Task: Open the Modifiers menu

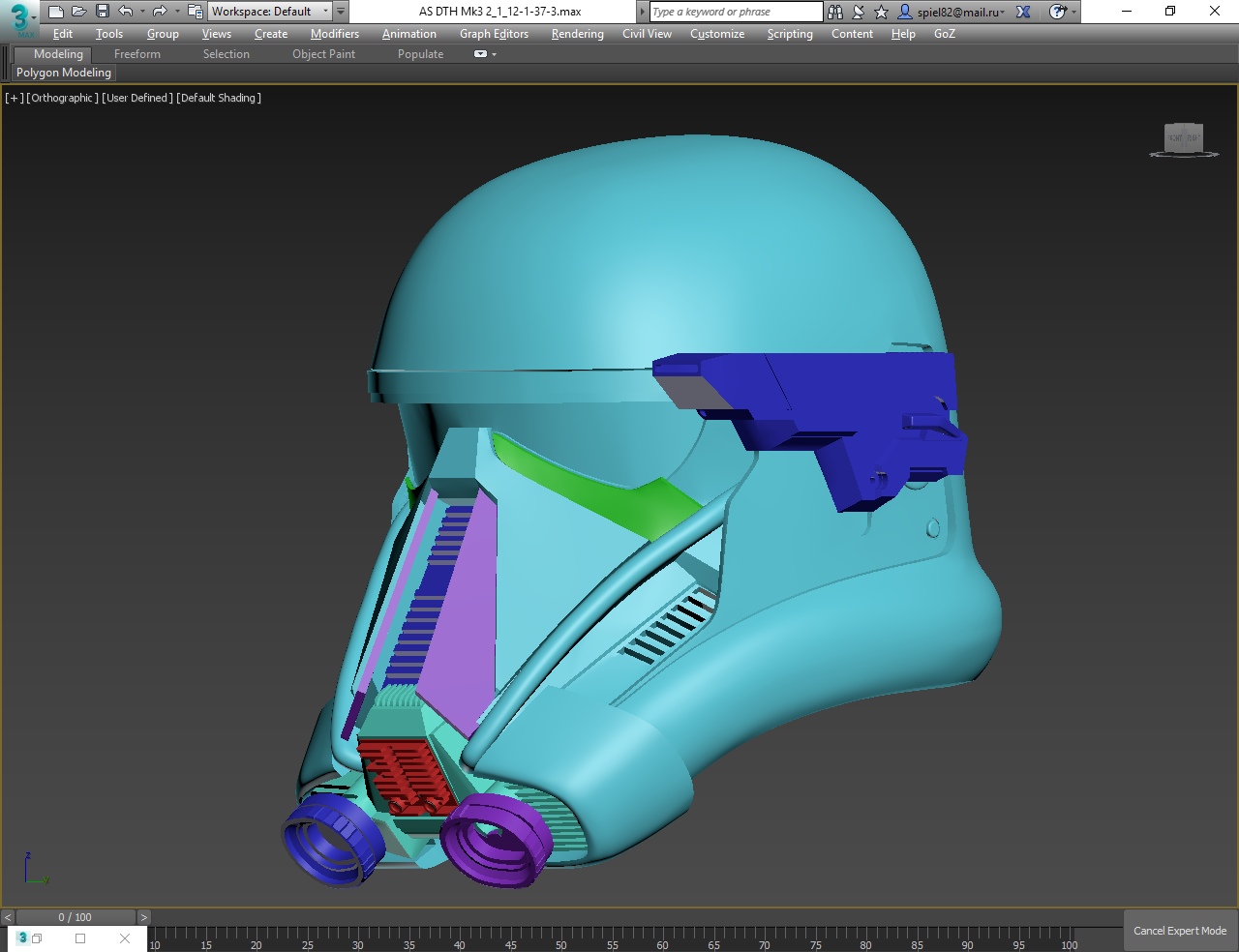Action: [335, 34]
